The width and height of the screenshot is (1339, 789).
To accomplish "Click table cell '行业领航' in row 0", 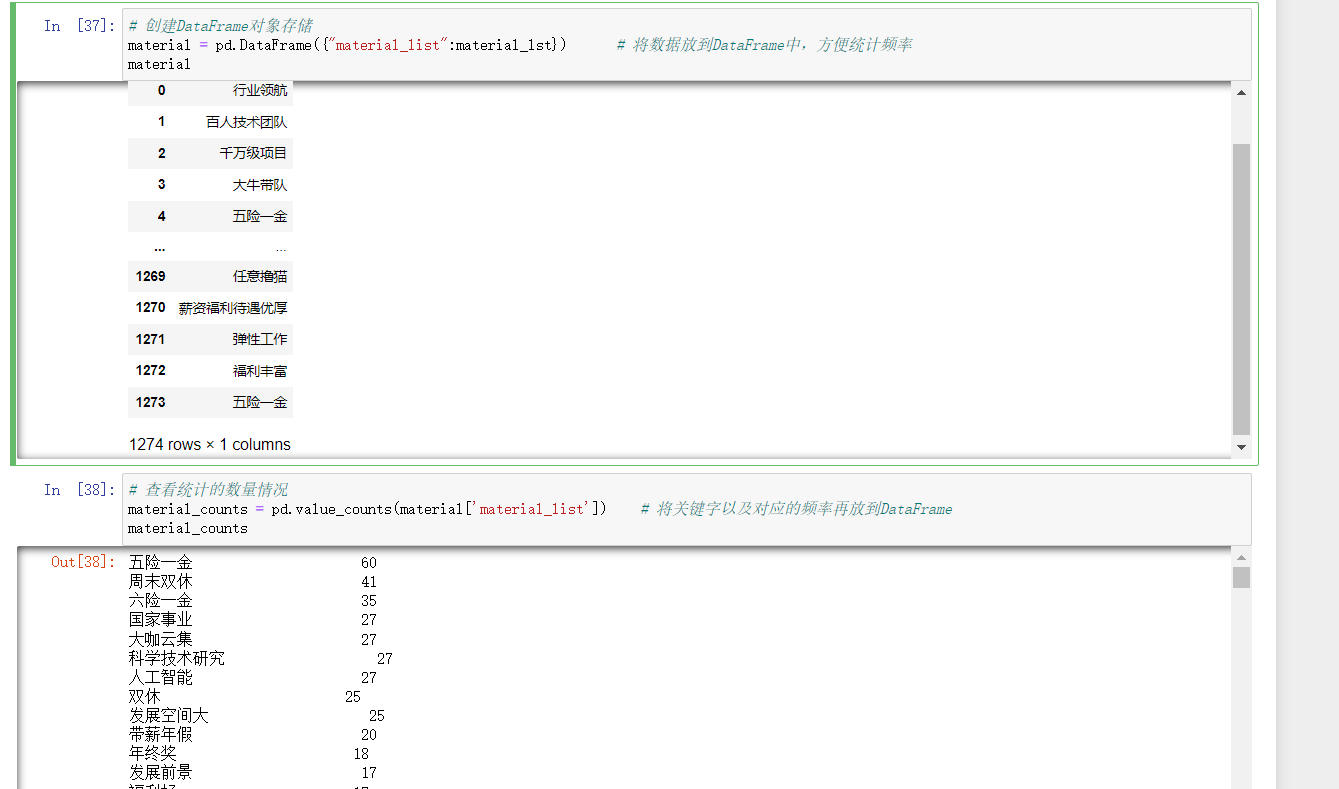I will click(x=260, y=91).
